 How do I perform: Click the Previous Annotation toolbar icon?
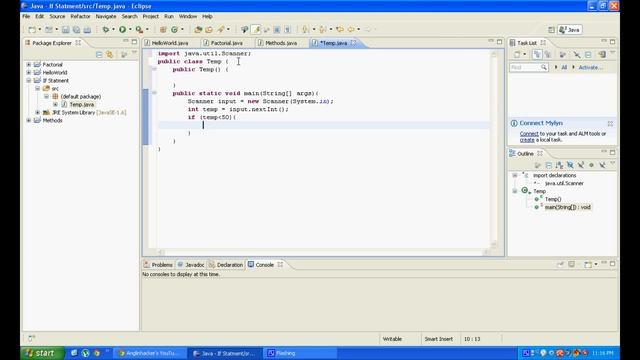pos(322,29)
